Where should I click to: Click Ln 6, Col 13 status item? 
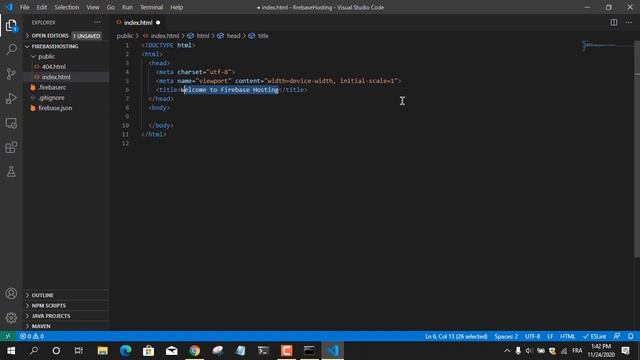click(456, 336)
